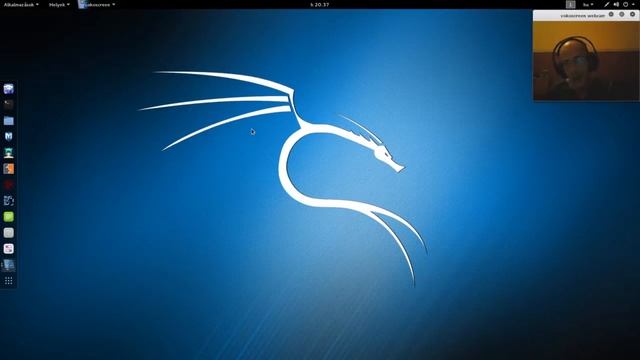Click the tray icon left of volume
Image resolution: width=640 pixels, height=360 pixels.
607,4
